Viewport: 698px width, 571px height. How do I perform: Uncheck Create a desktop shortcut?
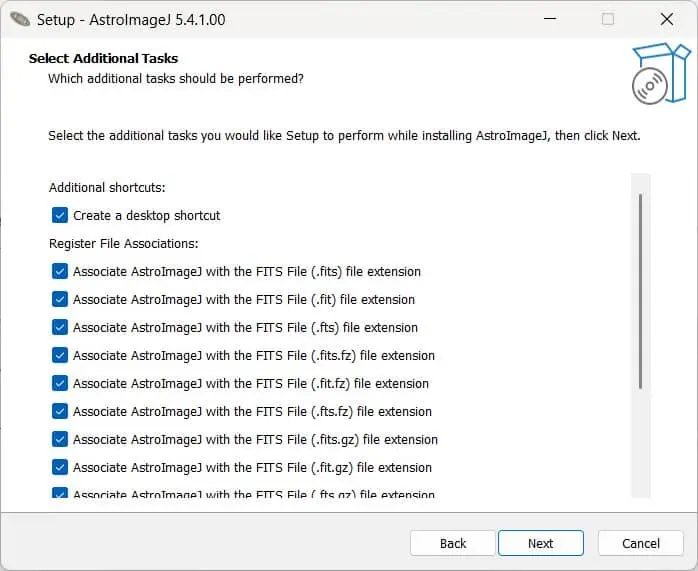coord(60,215)
